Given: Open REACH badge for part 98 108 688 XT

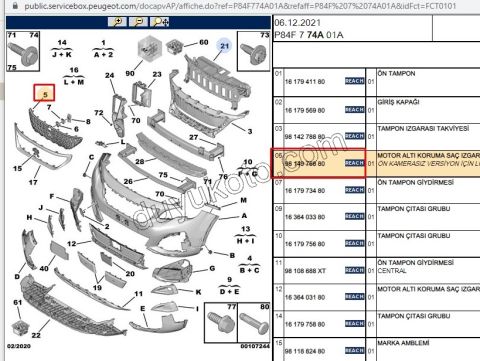Looking at the screenshot, I should 354,270.
